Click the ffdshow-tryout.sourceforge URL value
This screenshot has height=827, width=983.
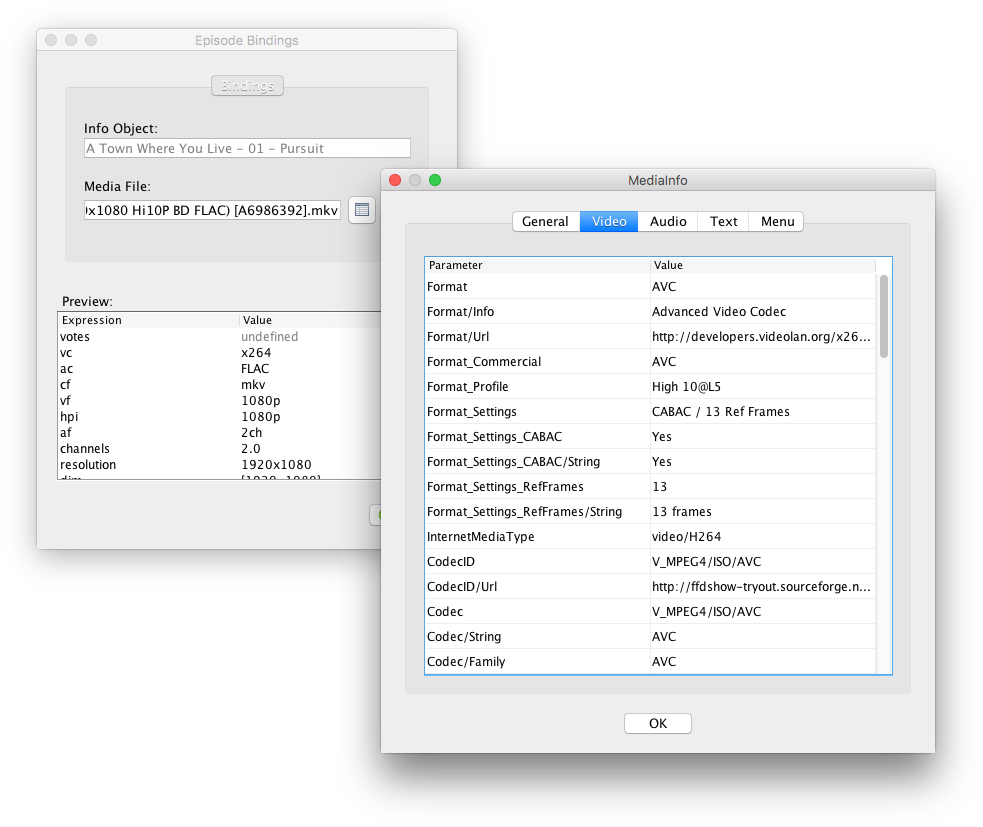pyautogui.click(x=761, y=587)
